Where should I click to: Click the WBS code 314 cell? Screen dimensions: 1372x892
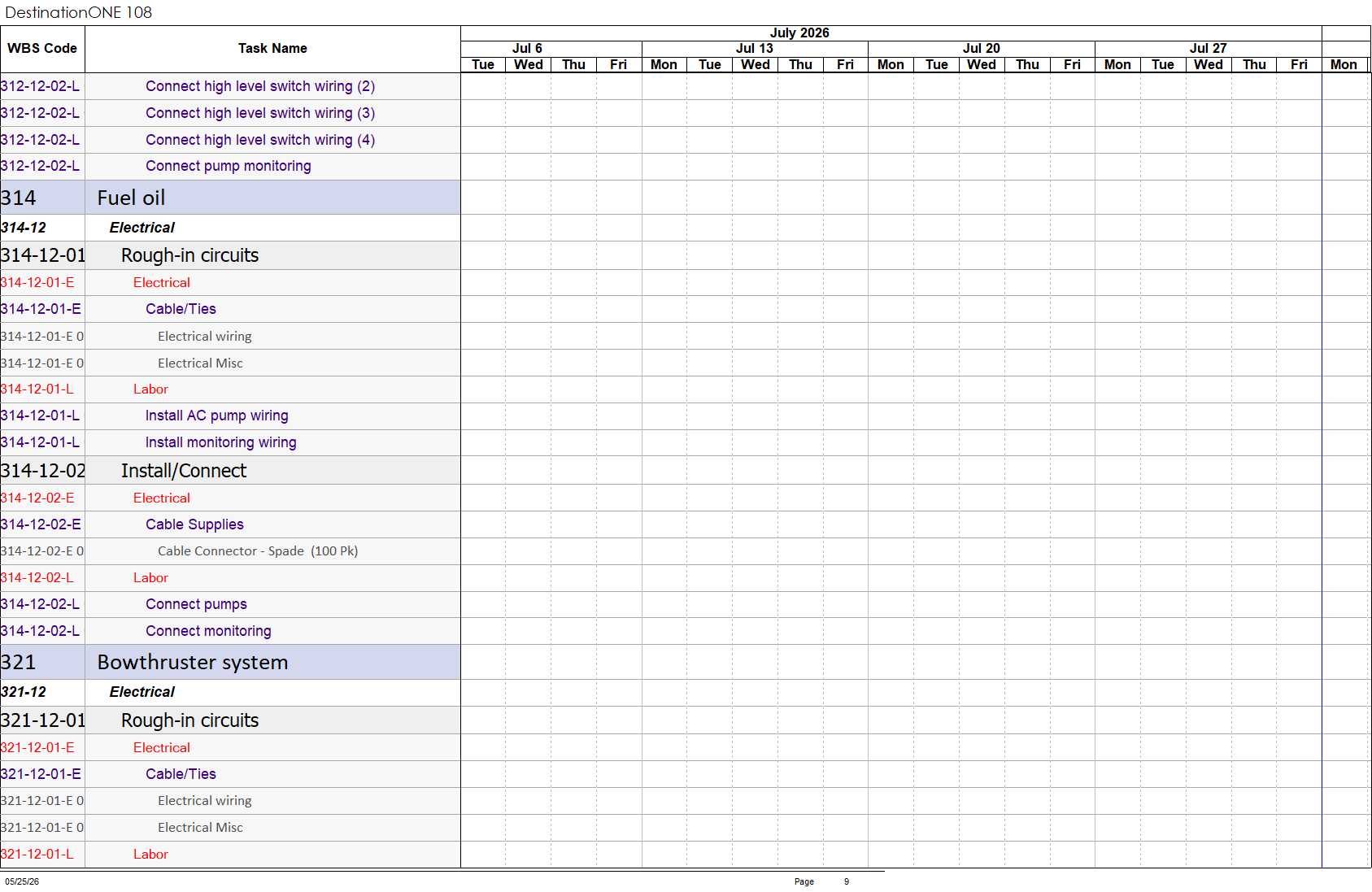(x=42, y=198)
